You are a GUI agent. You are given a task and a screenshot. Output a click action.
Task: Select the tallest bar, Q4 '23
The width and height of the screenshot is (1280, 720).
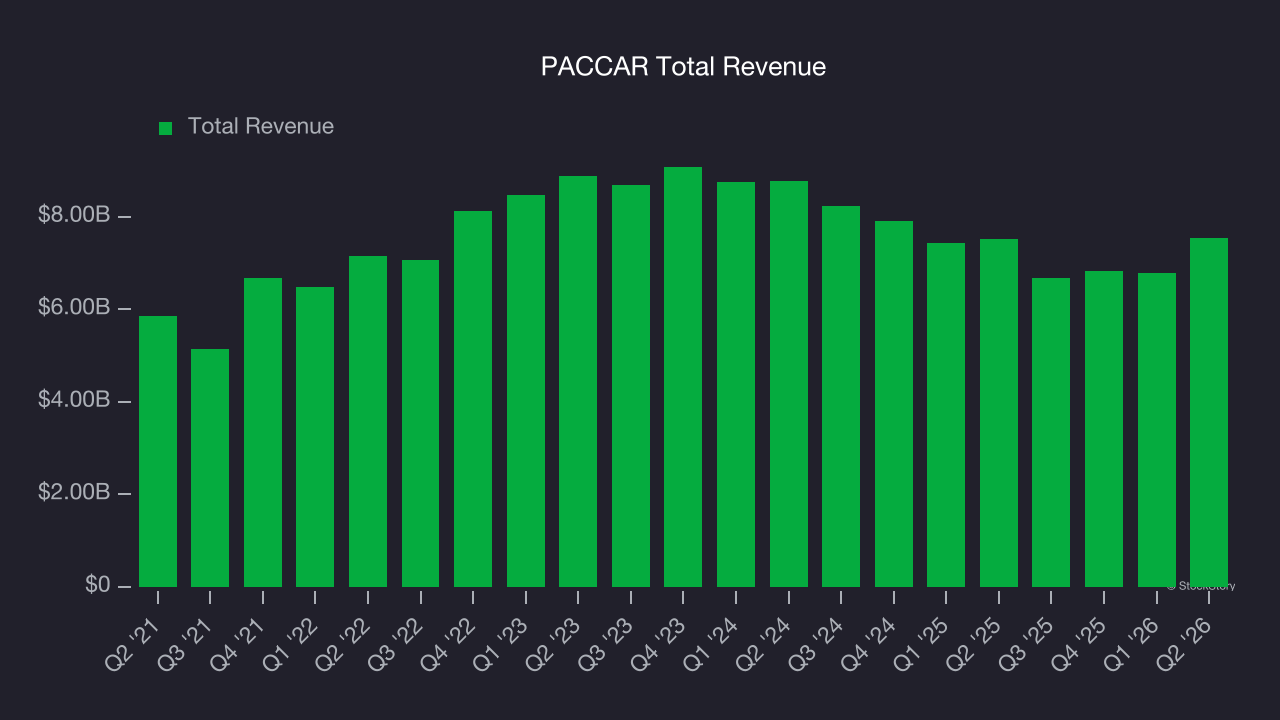pyautogui.click(x=683, y=377)
